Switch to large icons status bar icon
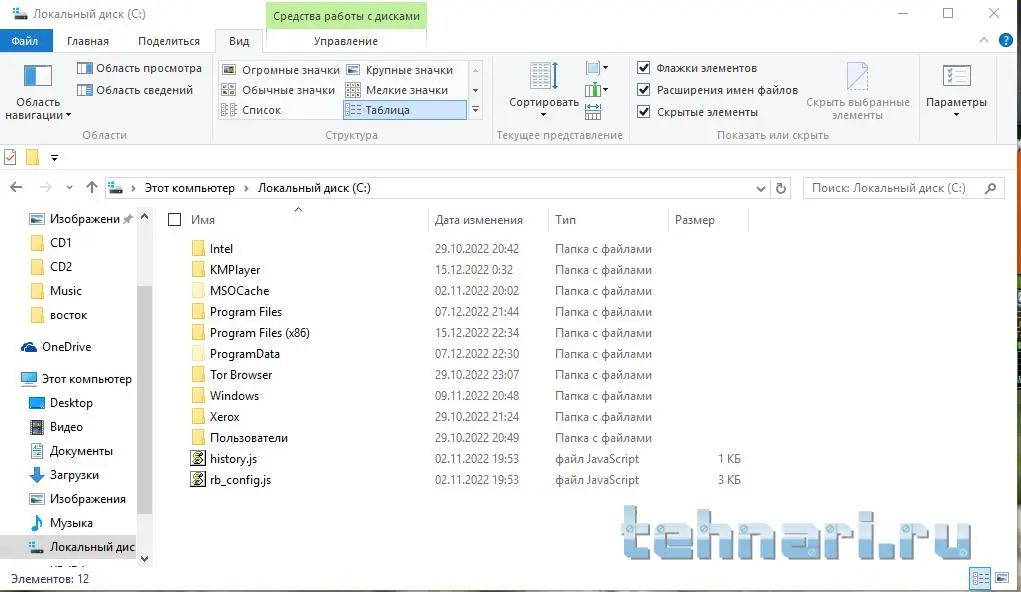1021x592 pixels. click(1002, 578)
